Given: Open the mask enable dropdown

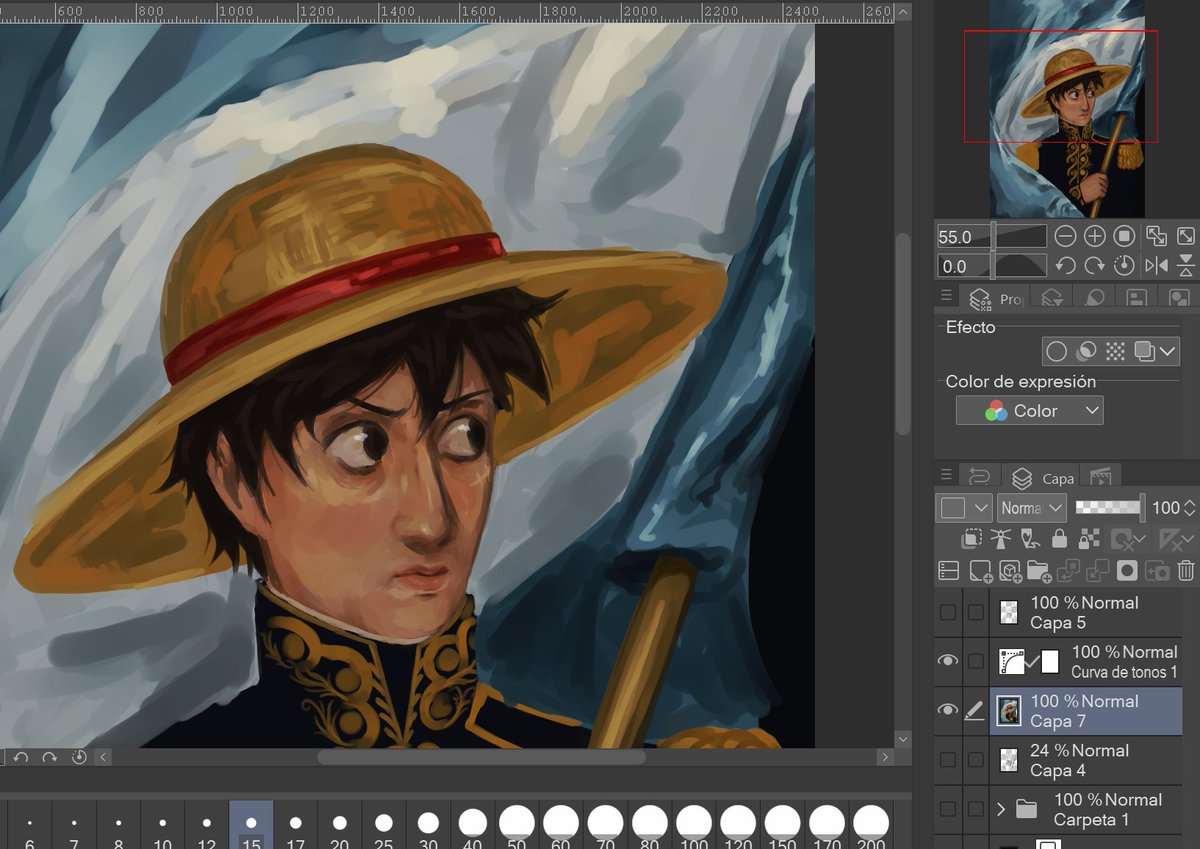Looking at the screenshot, I should pyautogui.click(x=1129, y=540).
